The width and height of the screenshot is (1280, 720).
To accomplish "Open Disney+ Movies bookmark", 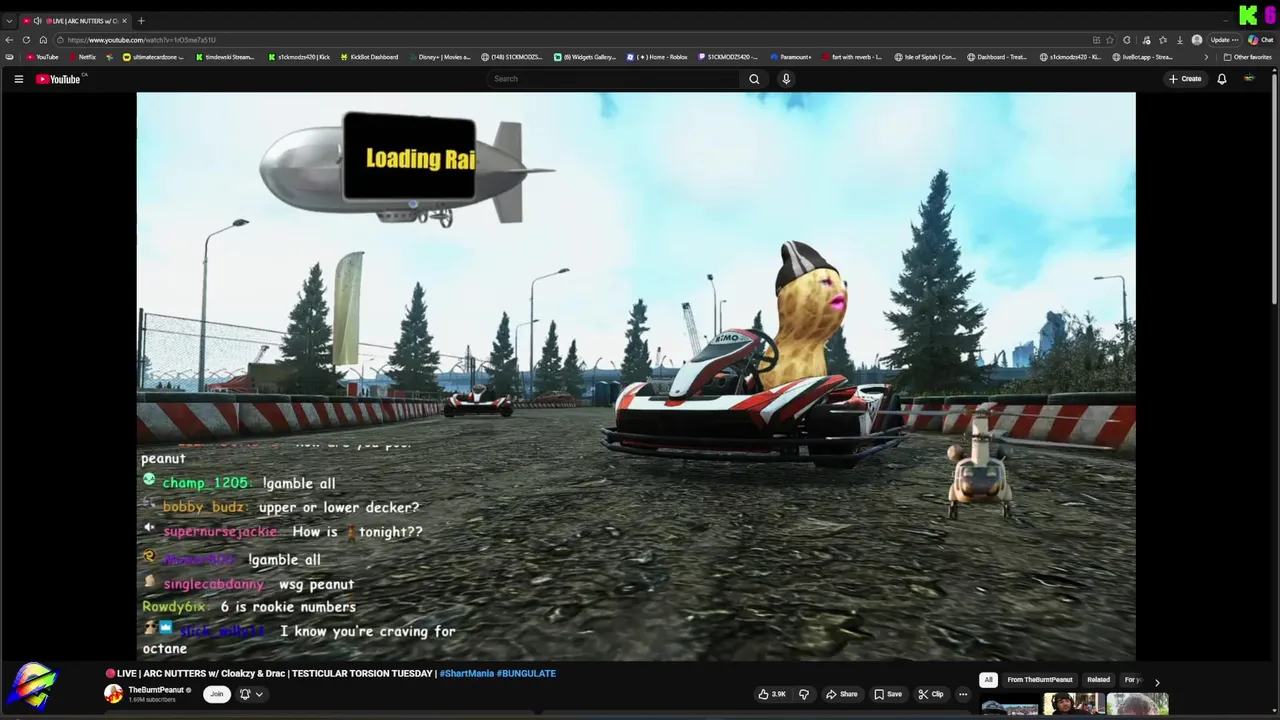I will click(x=439, y=57).
